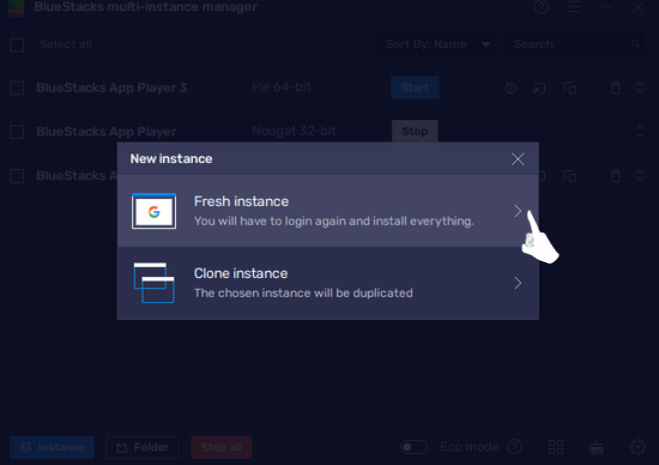Click the Pie 64-bit label
Viewport: 659px width, 465px height.
281,87
